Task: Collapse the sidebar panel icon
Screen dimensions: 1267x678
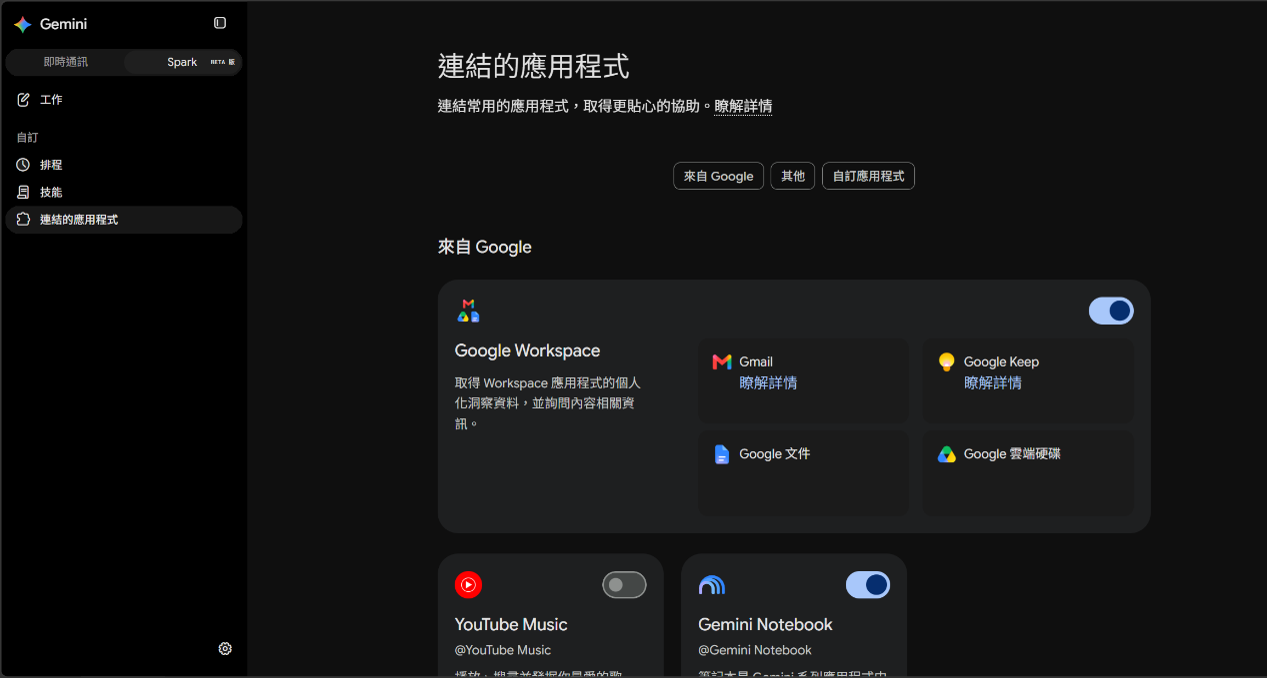Action: point(220,23)
